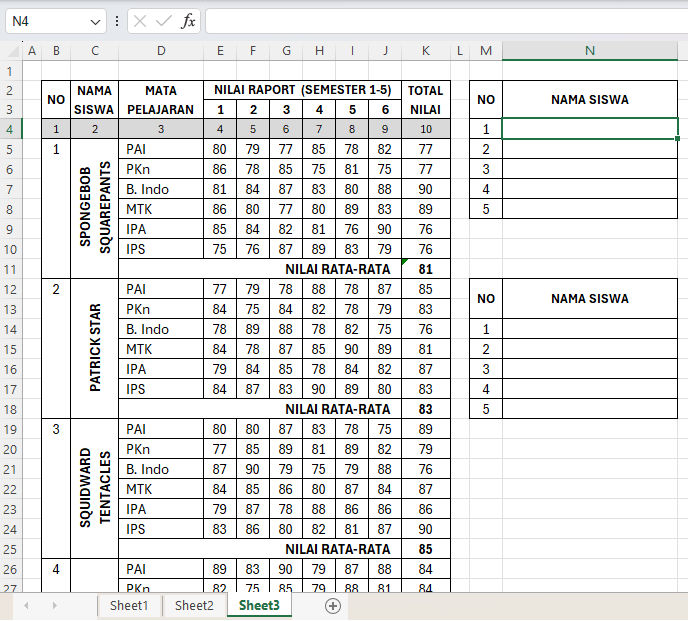Click the average value 85 in row 25
The height and width of the screenshot is (621, 688).
[426, 549]
